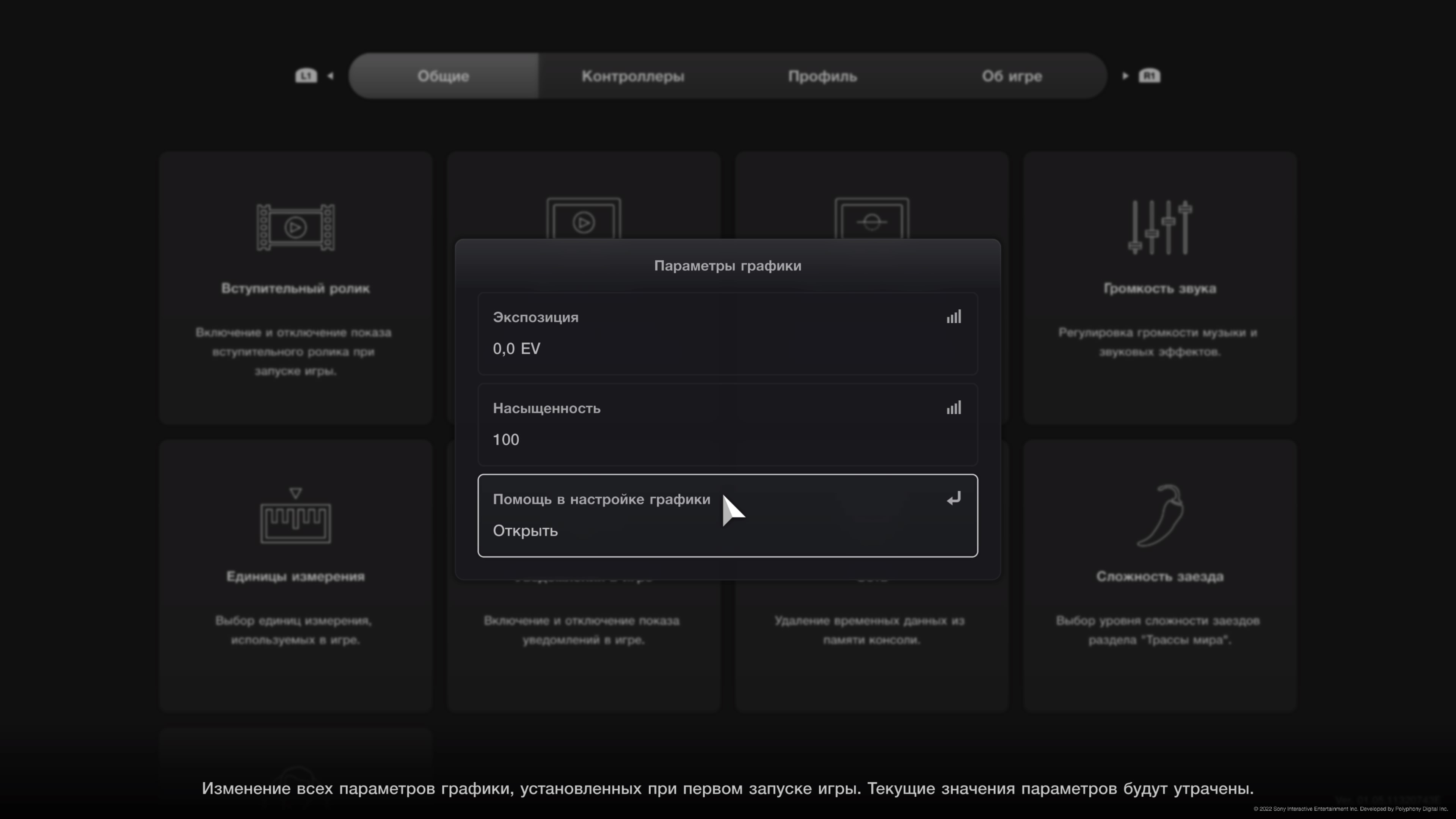Screen dimensions: 1456x819
Task: Click the enter arrow icon in Помощь row
Action: pyautogui.click(x=954, y=499)
